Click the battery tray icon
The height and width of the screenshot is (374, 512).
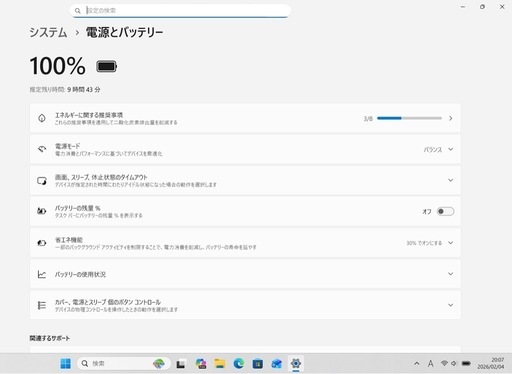(x=466, y=363)
